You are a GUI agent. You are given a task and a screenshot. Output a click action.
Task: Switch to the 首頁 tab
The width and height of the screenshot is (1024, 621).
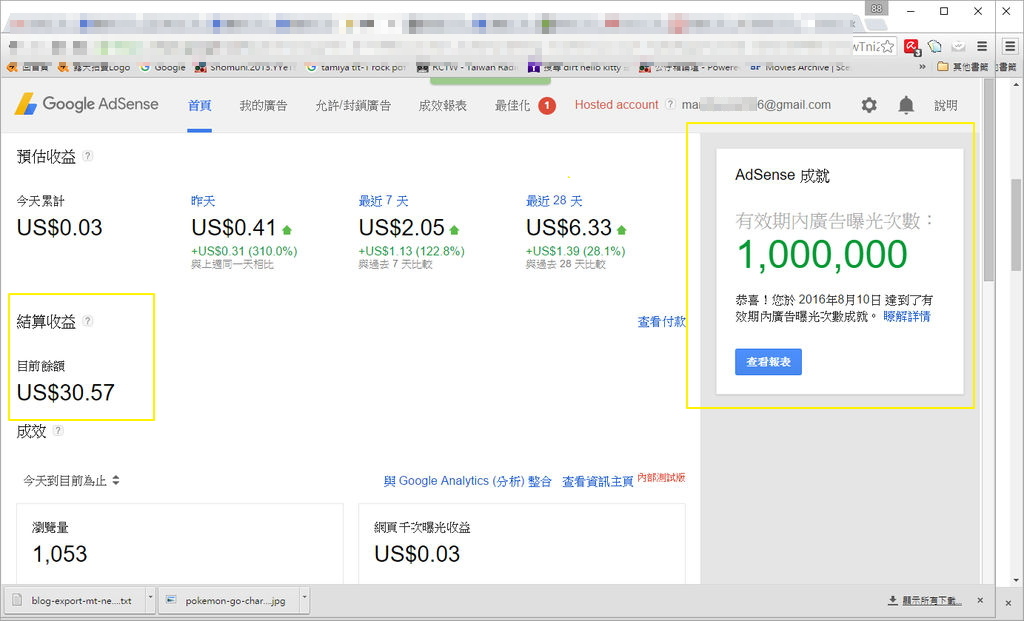tap(199, 105)
